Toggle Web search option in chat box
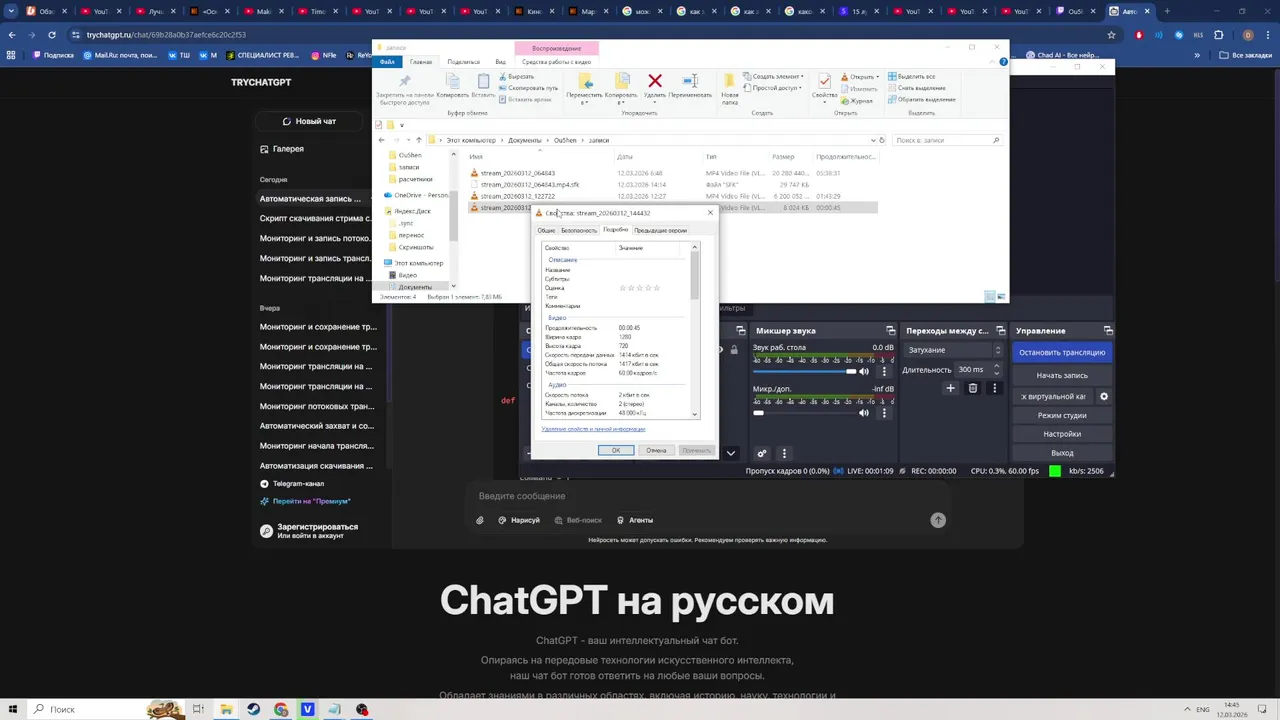Image resolution: width=1280 pixels, height=720 pixels. click(578, 520)
